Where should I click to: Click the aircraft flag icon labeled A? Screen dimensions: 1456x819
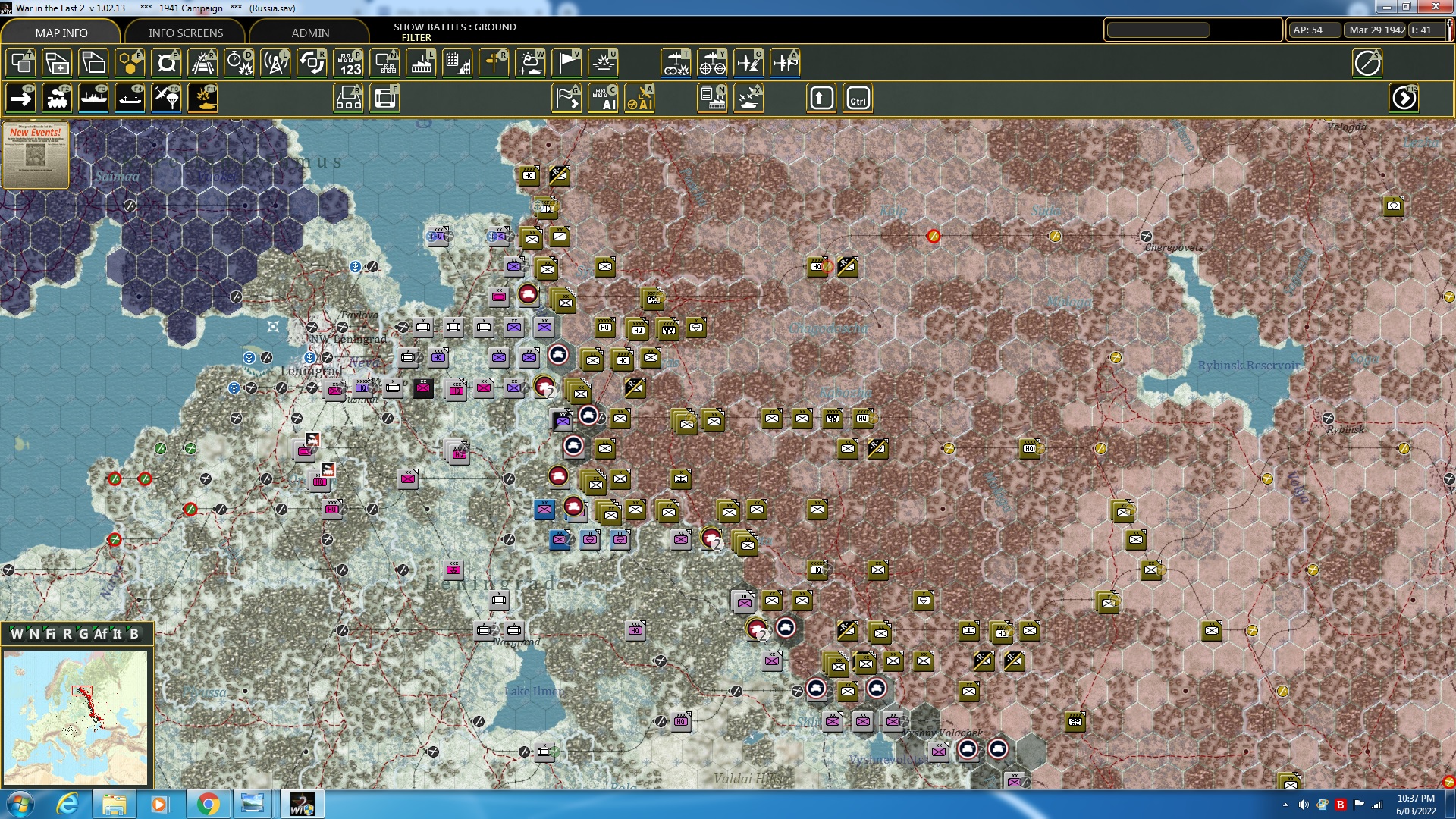tap(785, 63)
